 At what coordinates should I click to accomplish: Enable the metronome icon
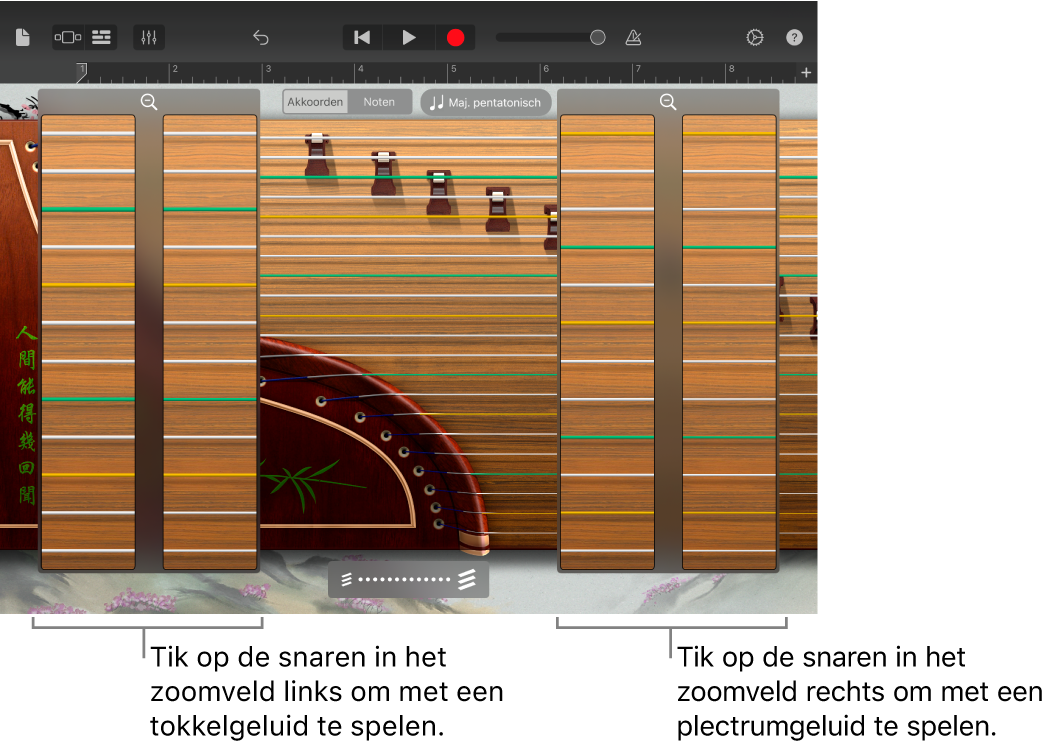click(633, 37)
